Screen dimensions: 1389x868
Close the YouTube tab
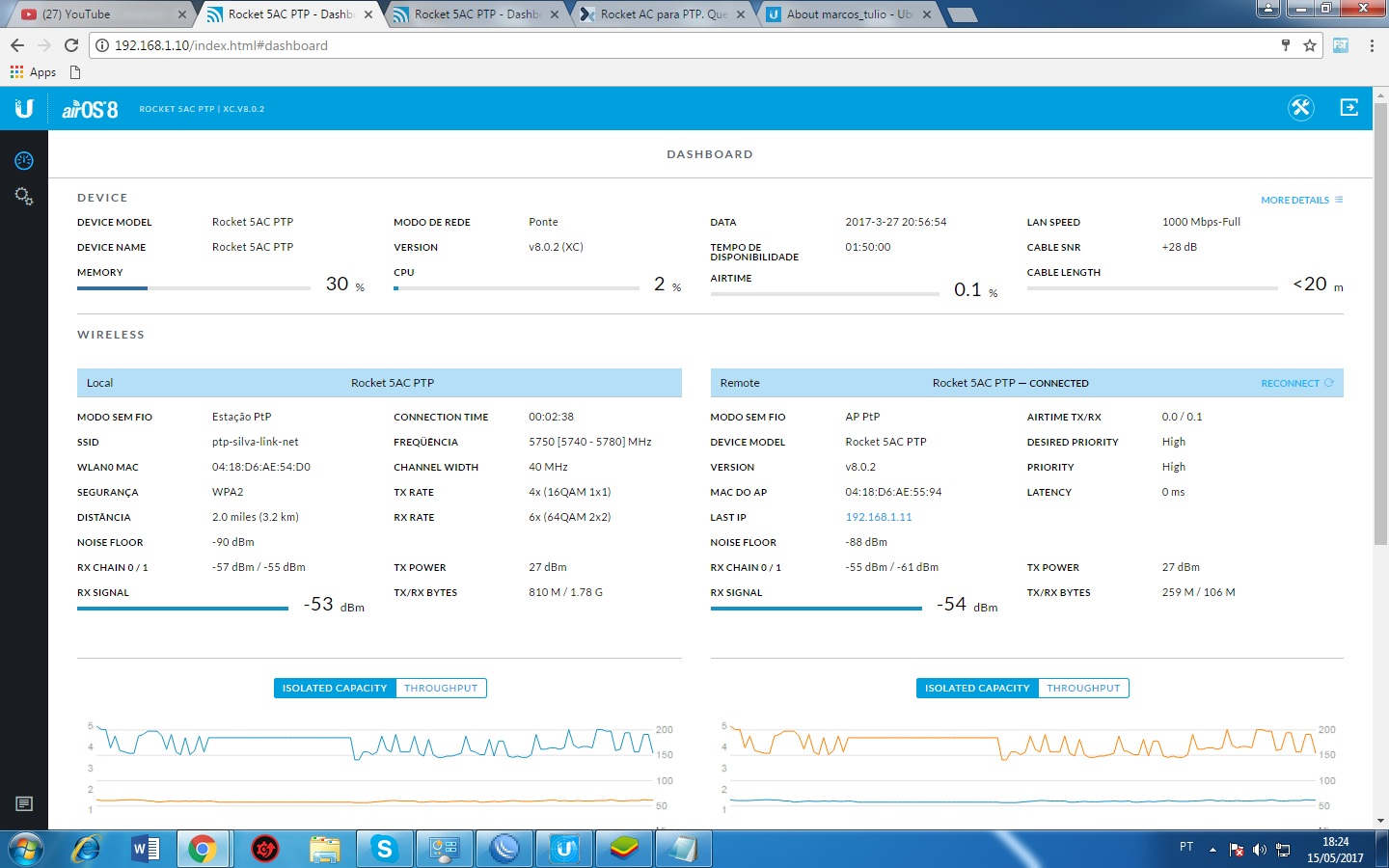(x=182, y=14)
